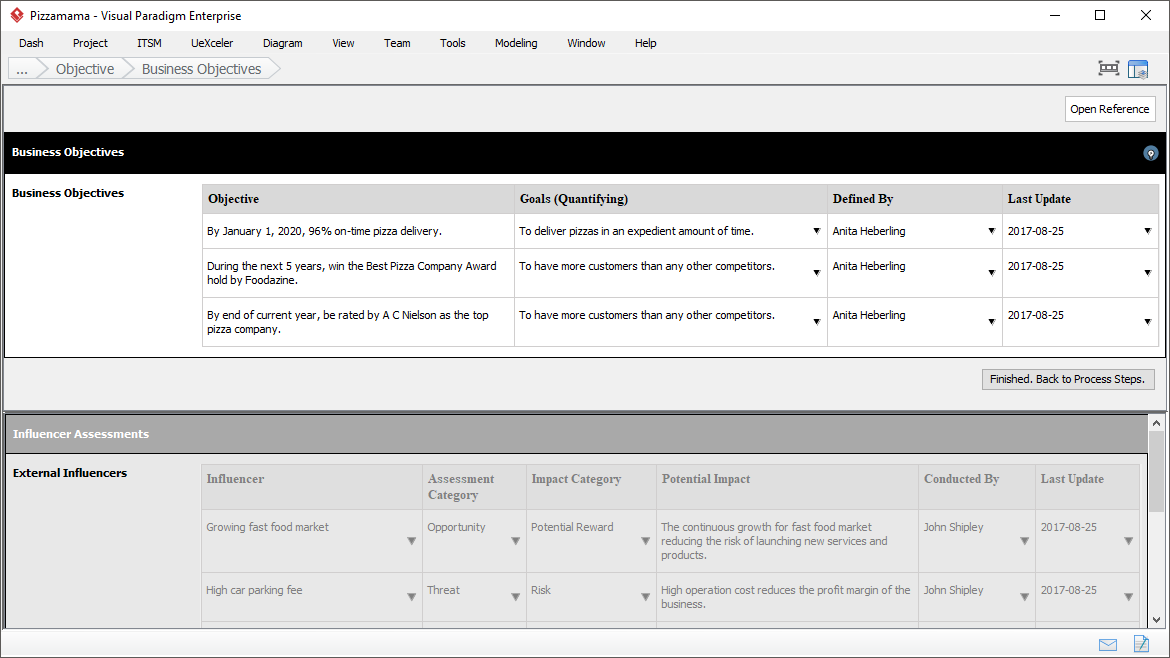Image resolution: width=1170 pixels, height=658 pixels.
Task: Open the Modeling menu
Action: (516, 43)
